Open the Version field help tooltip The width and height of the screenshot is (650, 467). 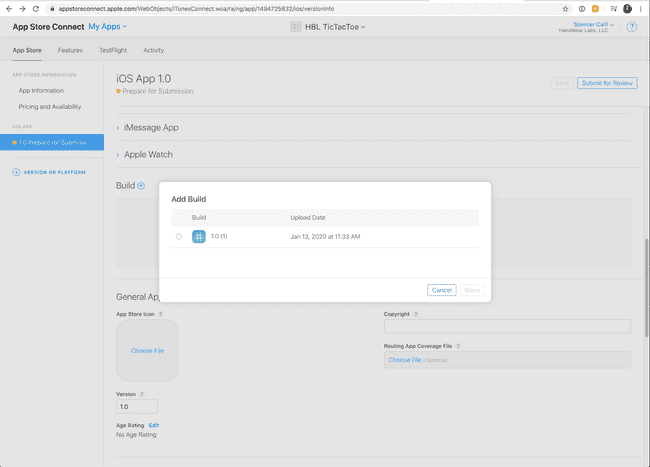tap(142, 394)
